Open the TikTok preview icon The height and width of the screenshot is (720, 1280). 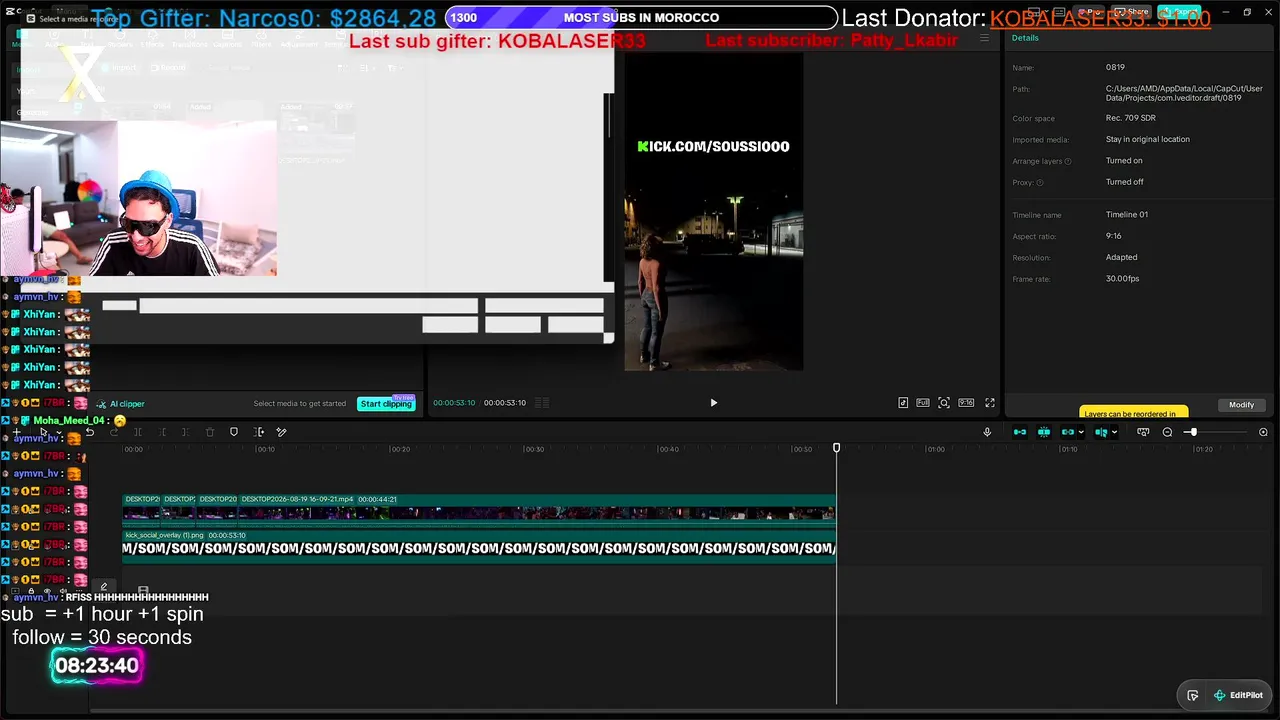(x=903, y=403)
